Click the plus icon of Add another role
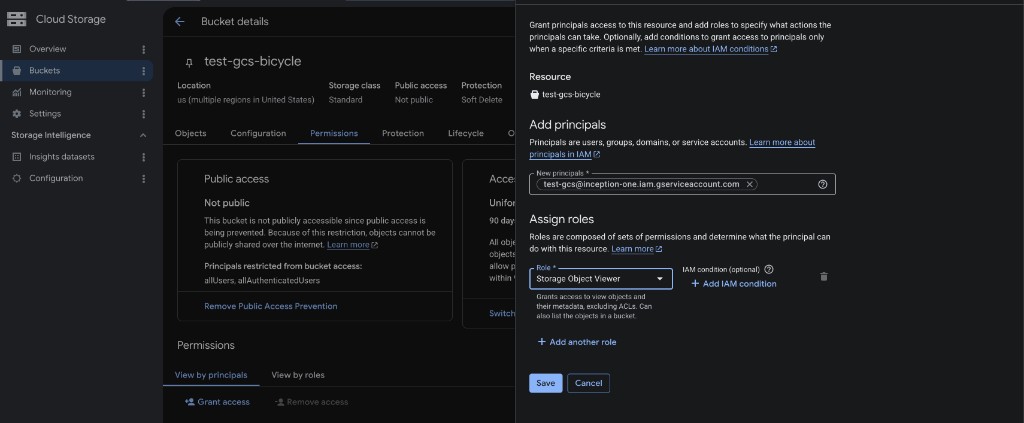Image resolution: width=1024 pixels, height=423 pixels. pos(541,342)
